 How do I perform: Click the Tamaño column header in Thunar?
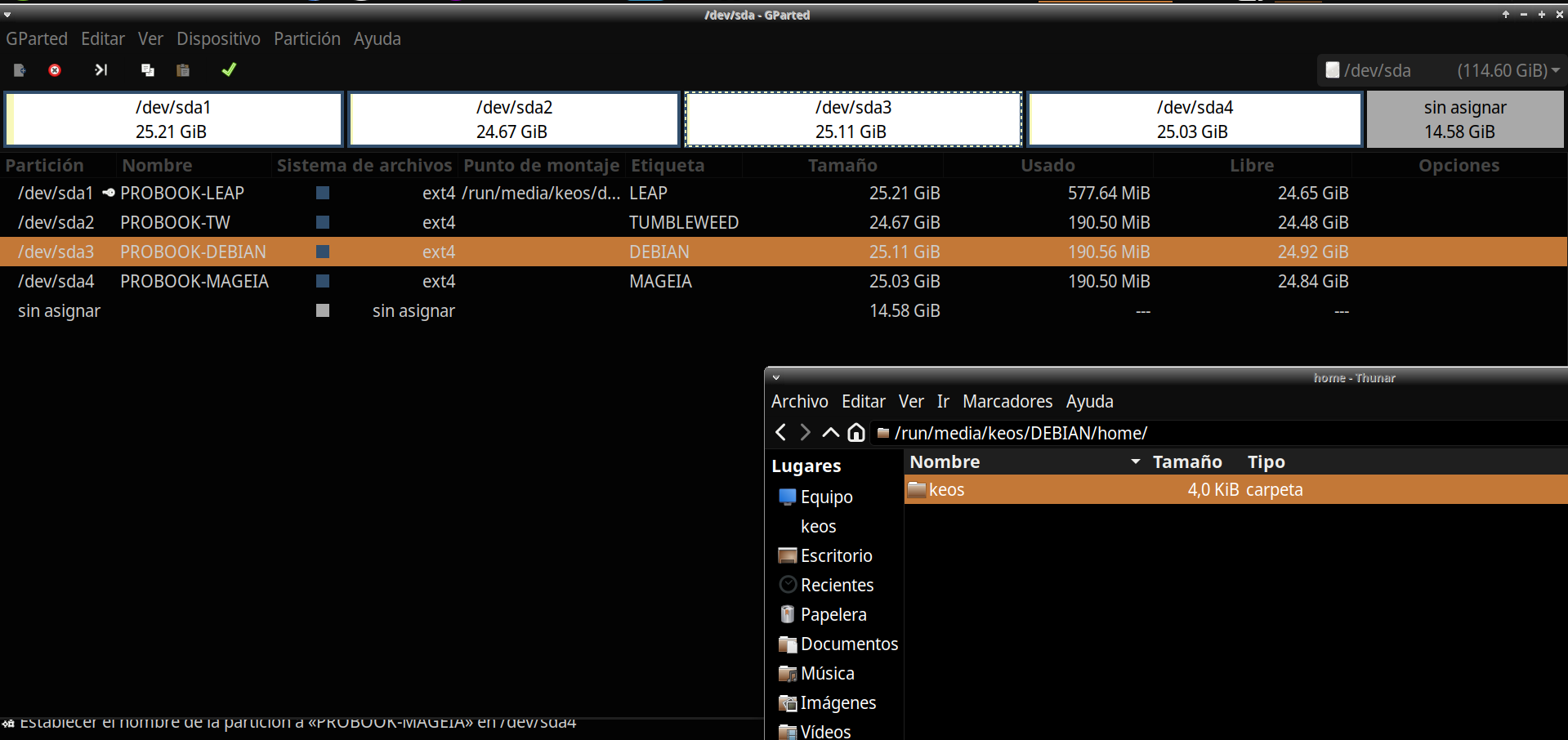pos(1186,462)
